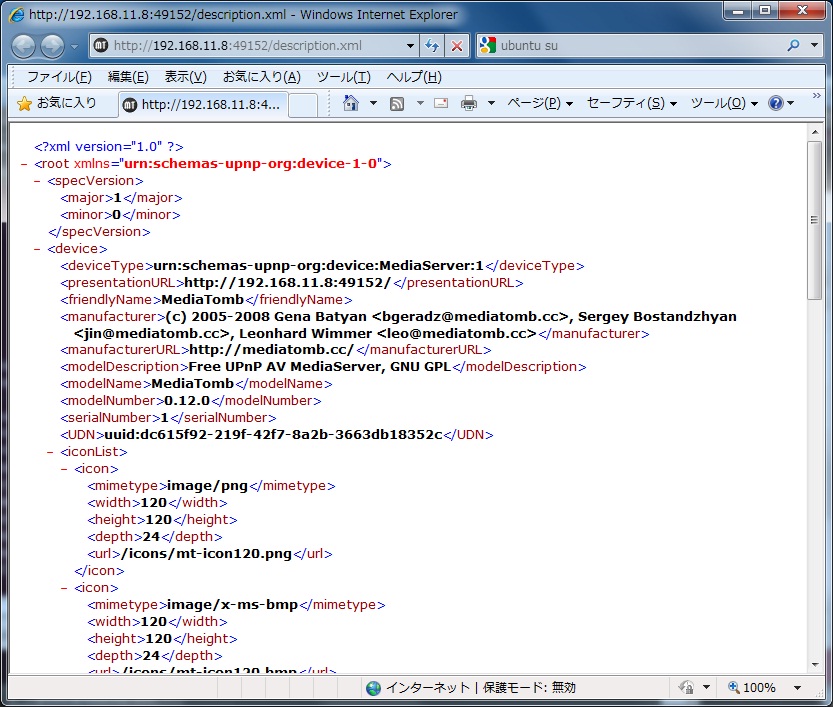Open the お気に入り favorites star button

pyautogui.click(x=56, y=103)
